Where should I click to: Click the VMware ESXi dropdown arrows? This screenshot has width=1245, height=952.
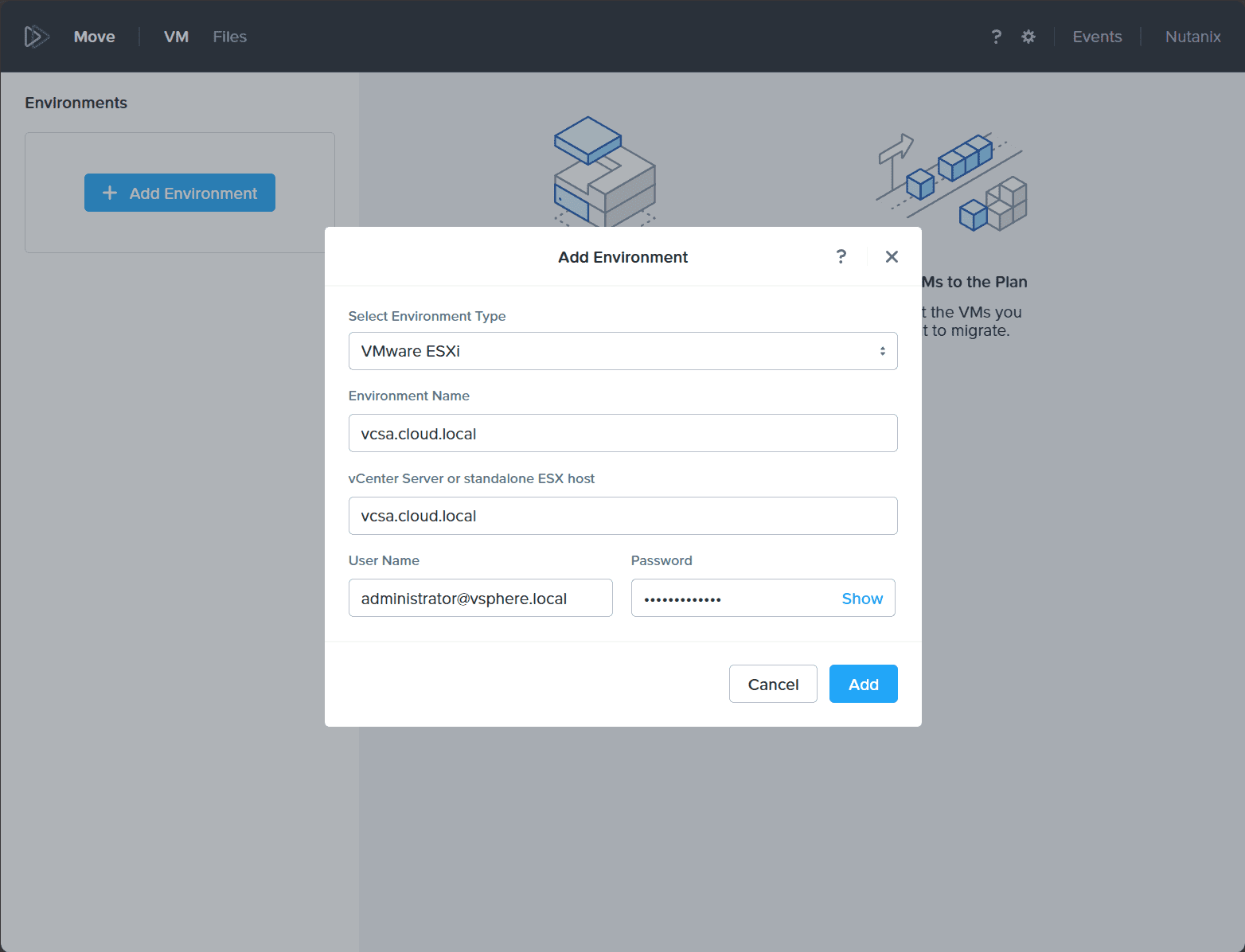(x=882, y=351)
